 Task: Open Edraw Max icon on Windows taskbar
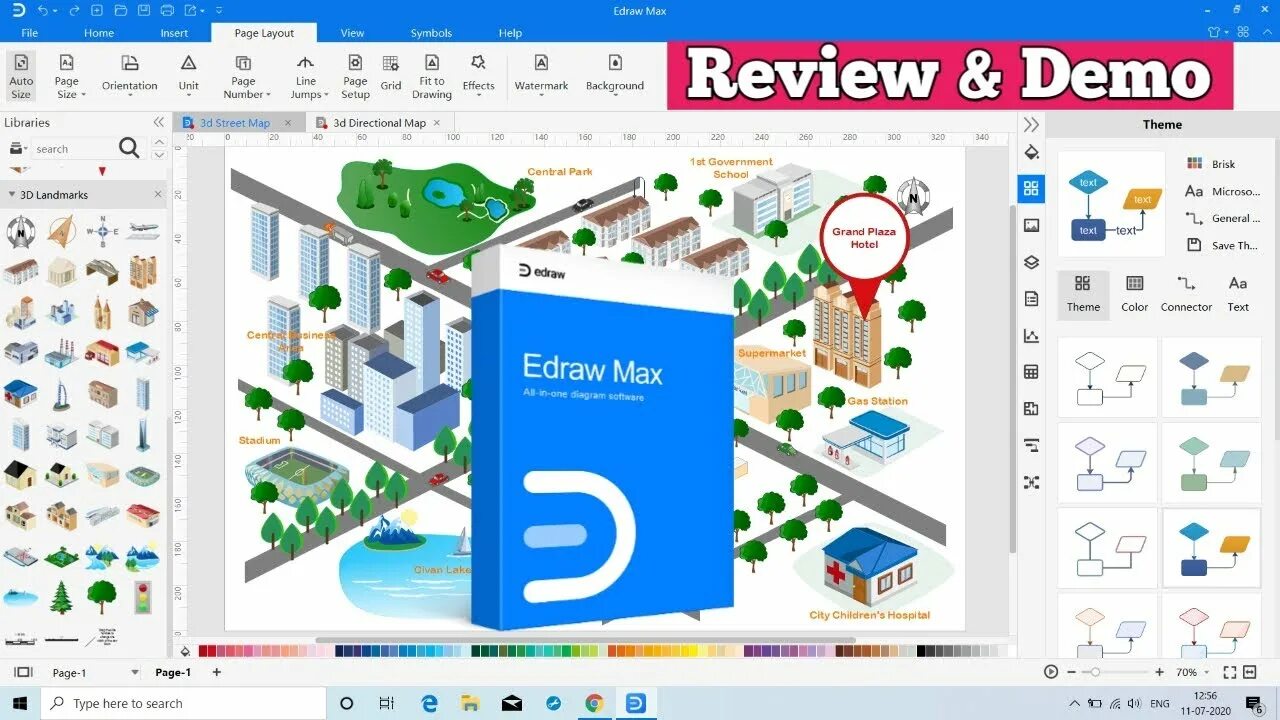(x=635, y=703)
